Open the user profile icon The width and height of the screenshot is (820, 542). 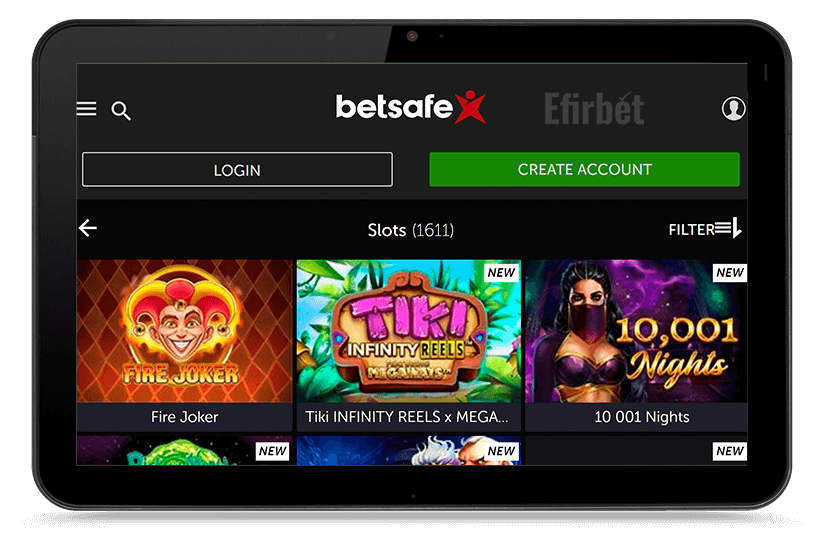(733, 108)
